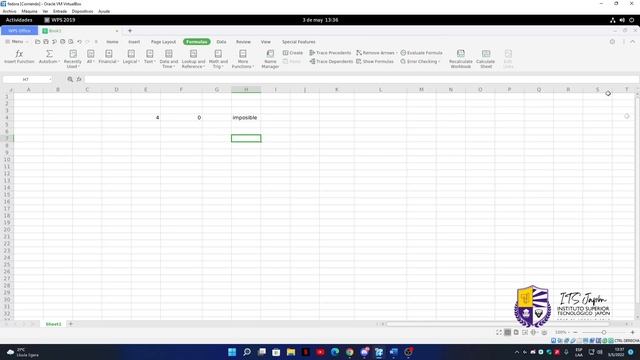Collapse the ribbon with the chevron
Screen dimensions: 640x360
click(x=633, y=42)
